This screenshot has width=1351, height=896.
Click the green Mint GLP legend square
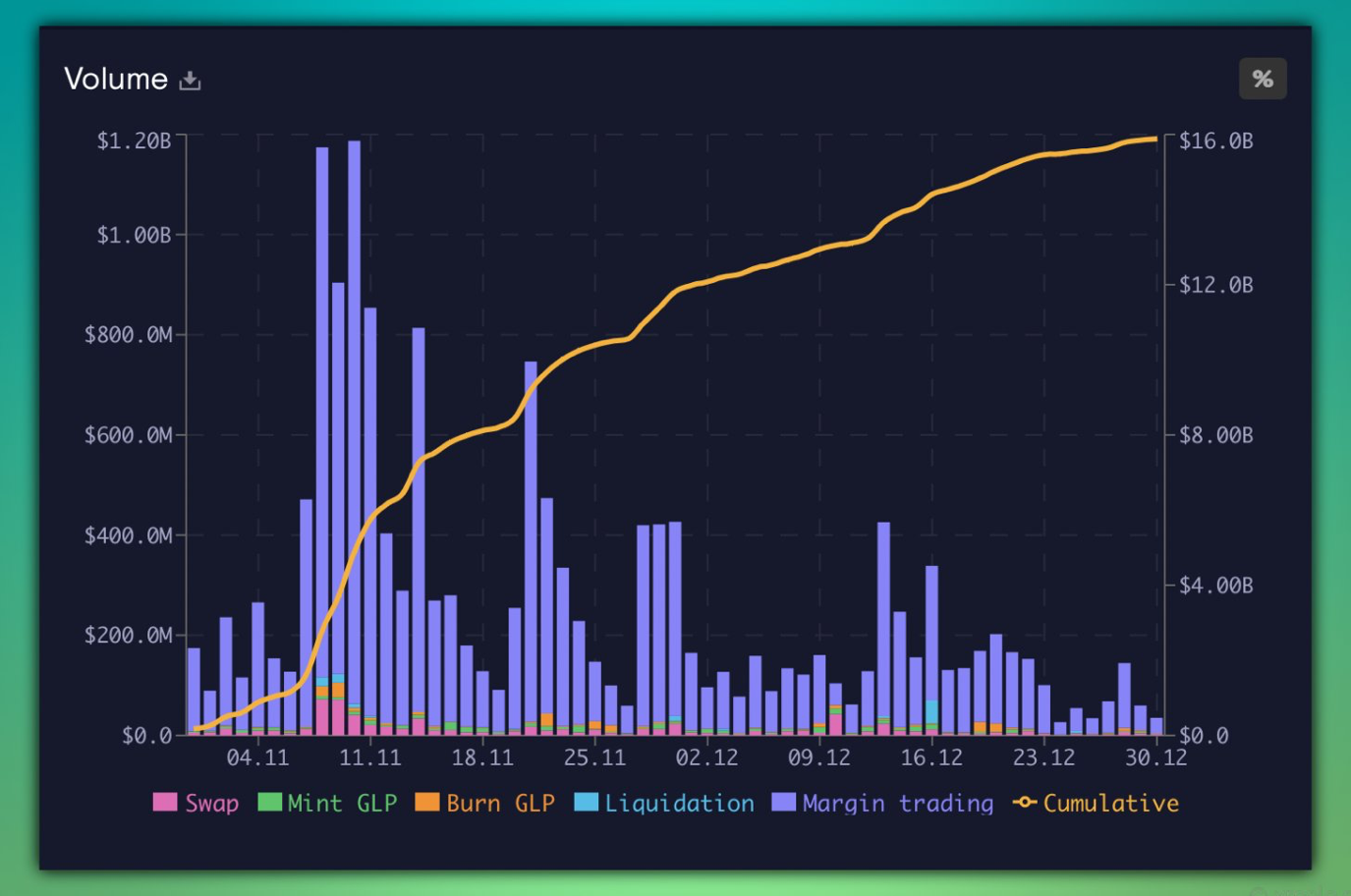pos(269,803)
